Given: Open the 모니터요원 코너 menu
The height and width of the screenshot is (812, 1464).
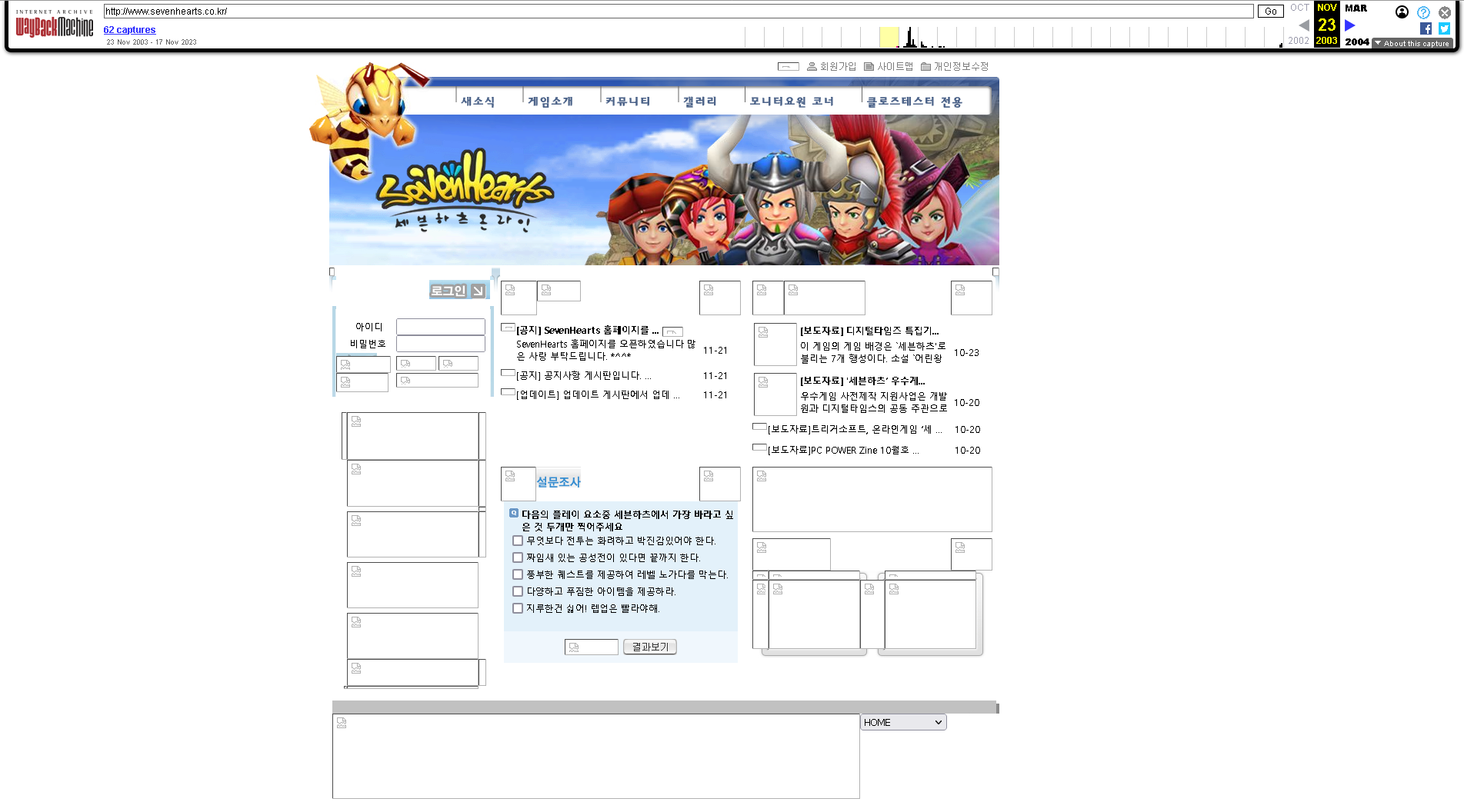Looking at the screenshot, I should tap(792, 101).
